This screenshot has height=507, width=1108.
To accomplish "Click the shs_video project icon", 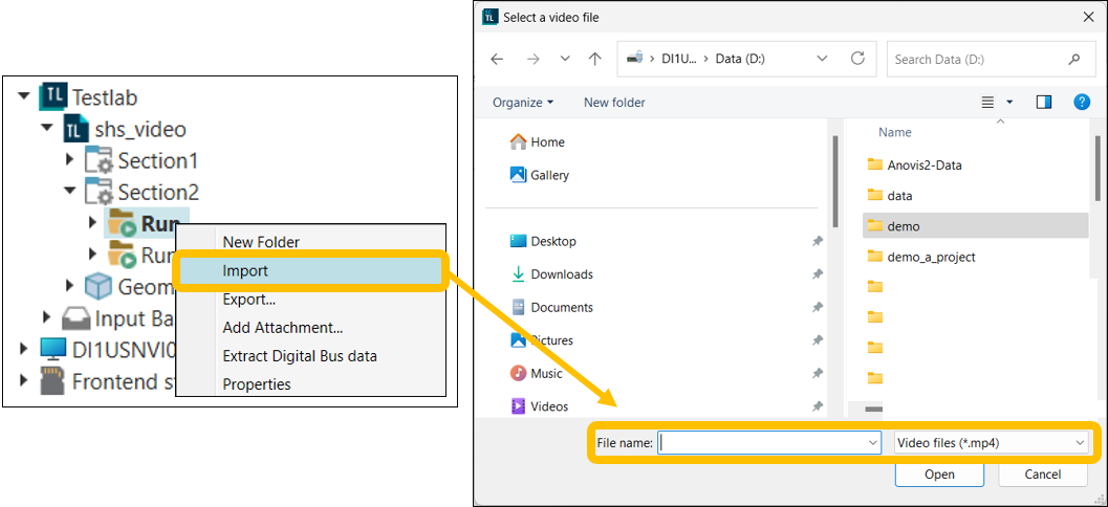I will point(76,129).
